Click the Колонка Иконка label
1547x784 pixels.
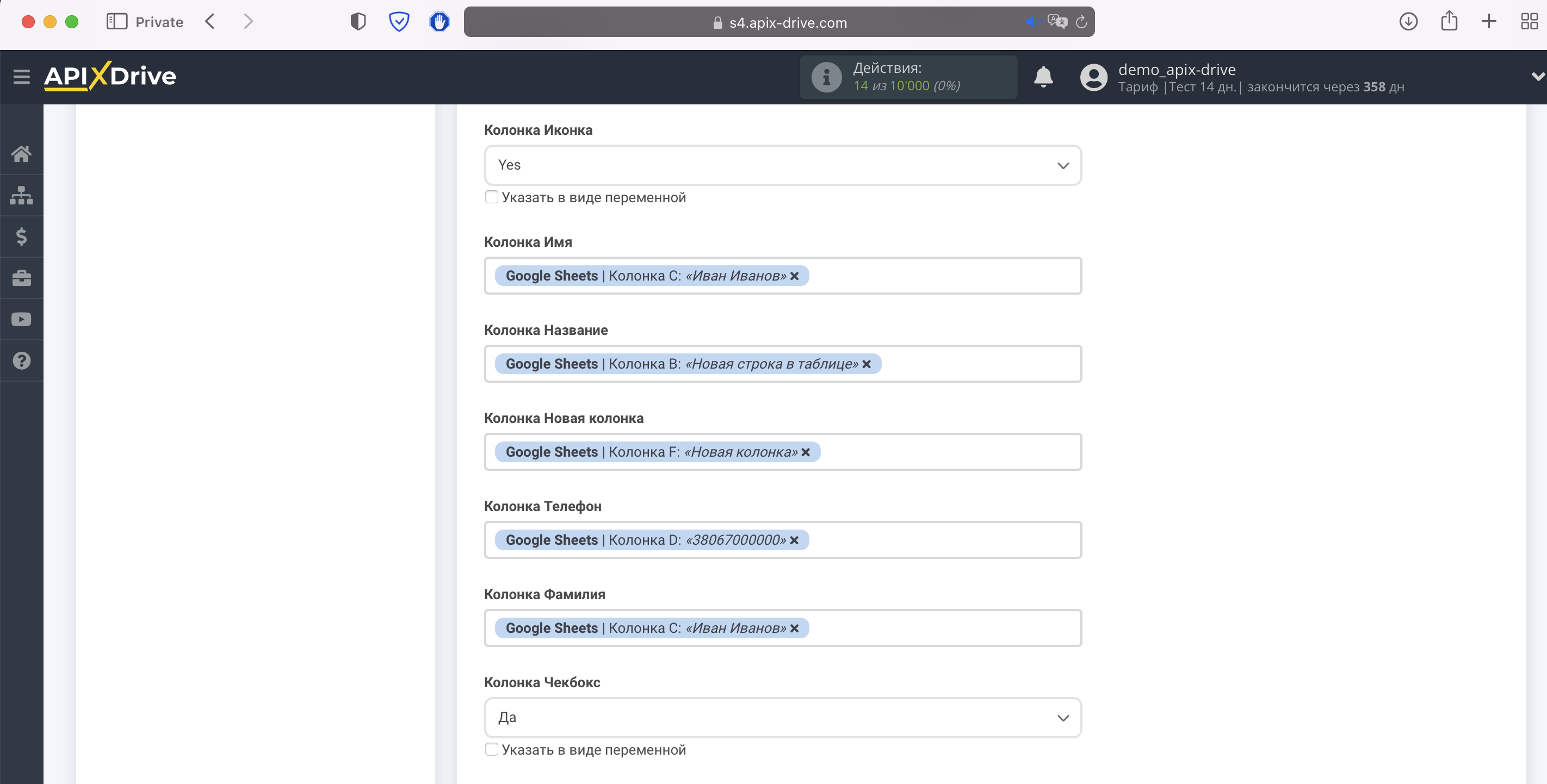coord(538,130)
